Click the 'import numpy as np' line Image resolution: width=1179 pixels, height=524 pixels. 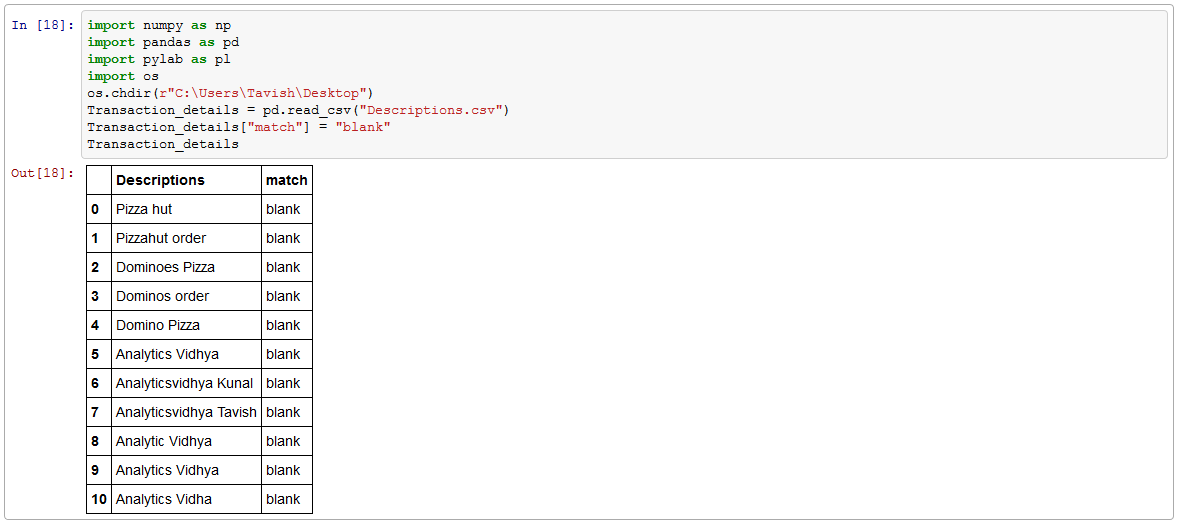coord(158,25)
